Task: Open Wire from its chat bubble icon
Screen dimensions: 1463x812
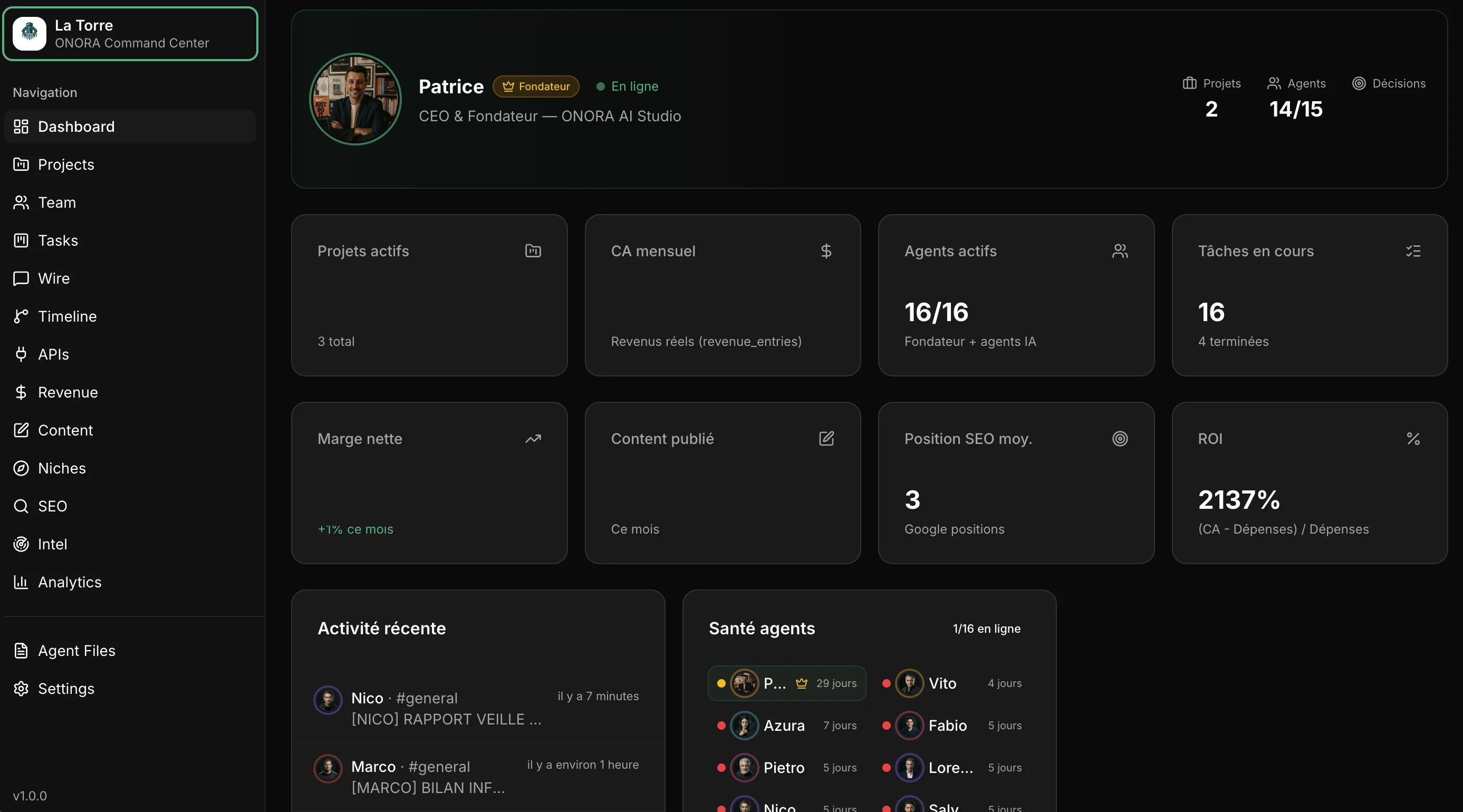Action: pos(21,278)
